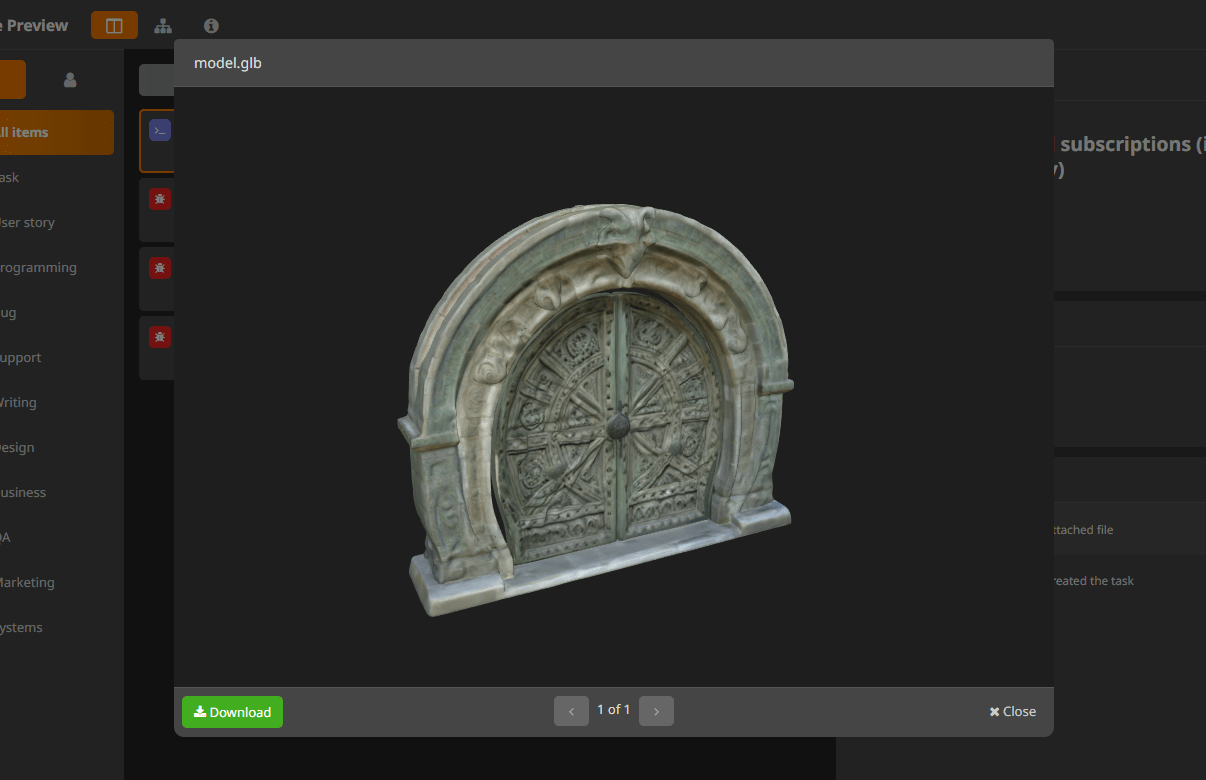Advance to the next attachment in the viewer

[656, 711]
